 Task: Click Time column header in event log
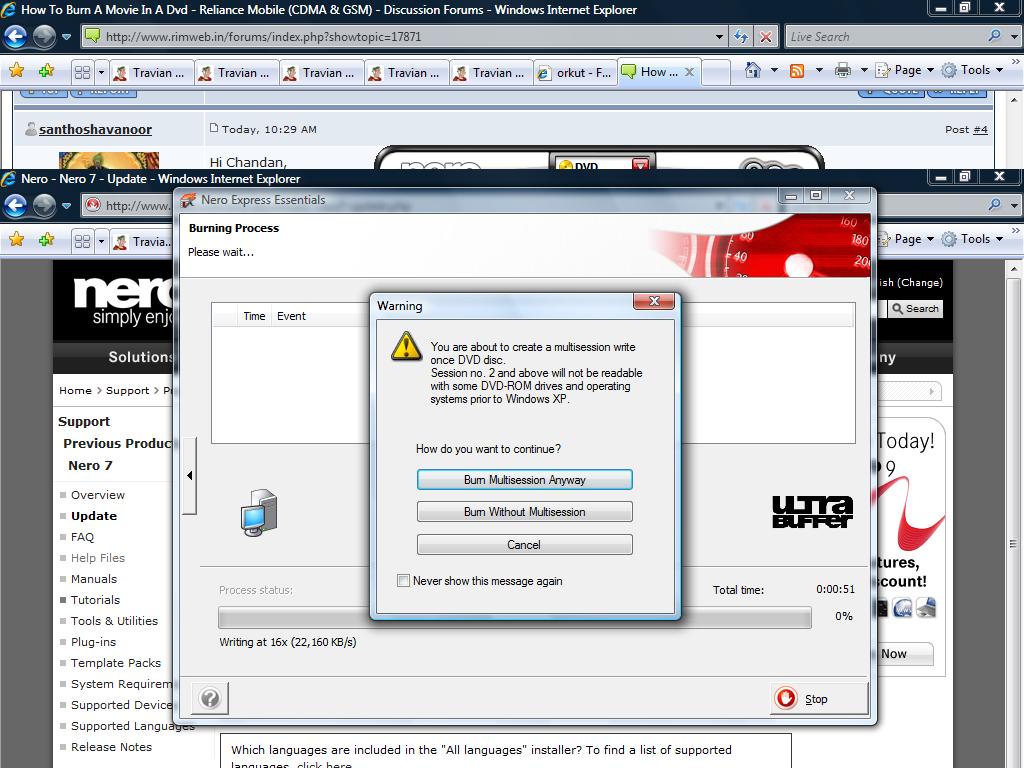(254, 316)
